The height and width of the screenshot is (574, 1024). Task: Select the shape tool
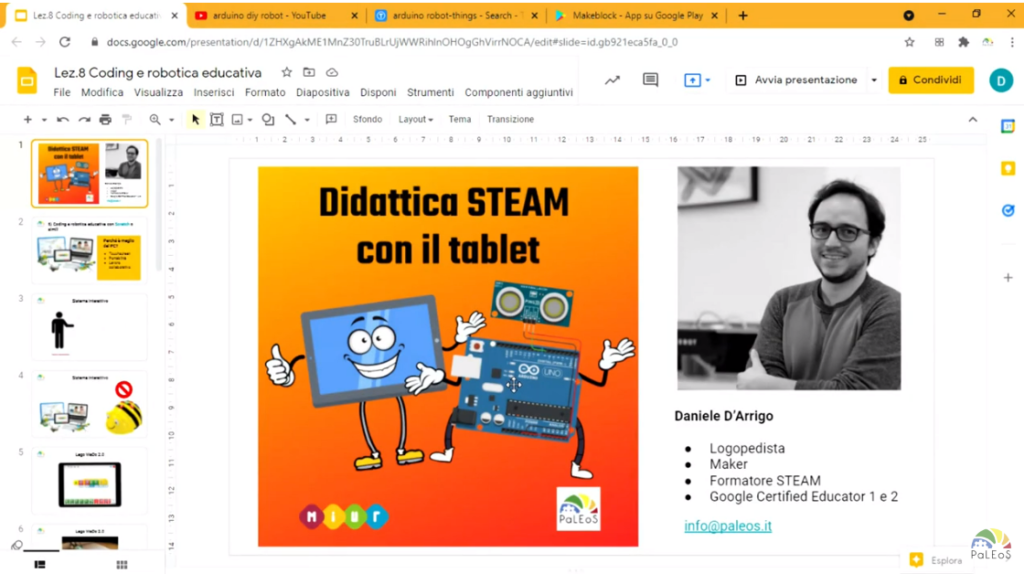(268, 120)
